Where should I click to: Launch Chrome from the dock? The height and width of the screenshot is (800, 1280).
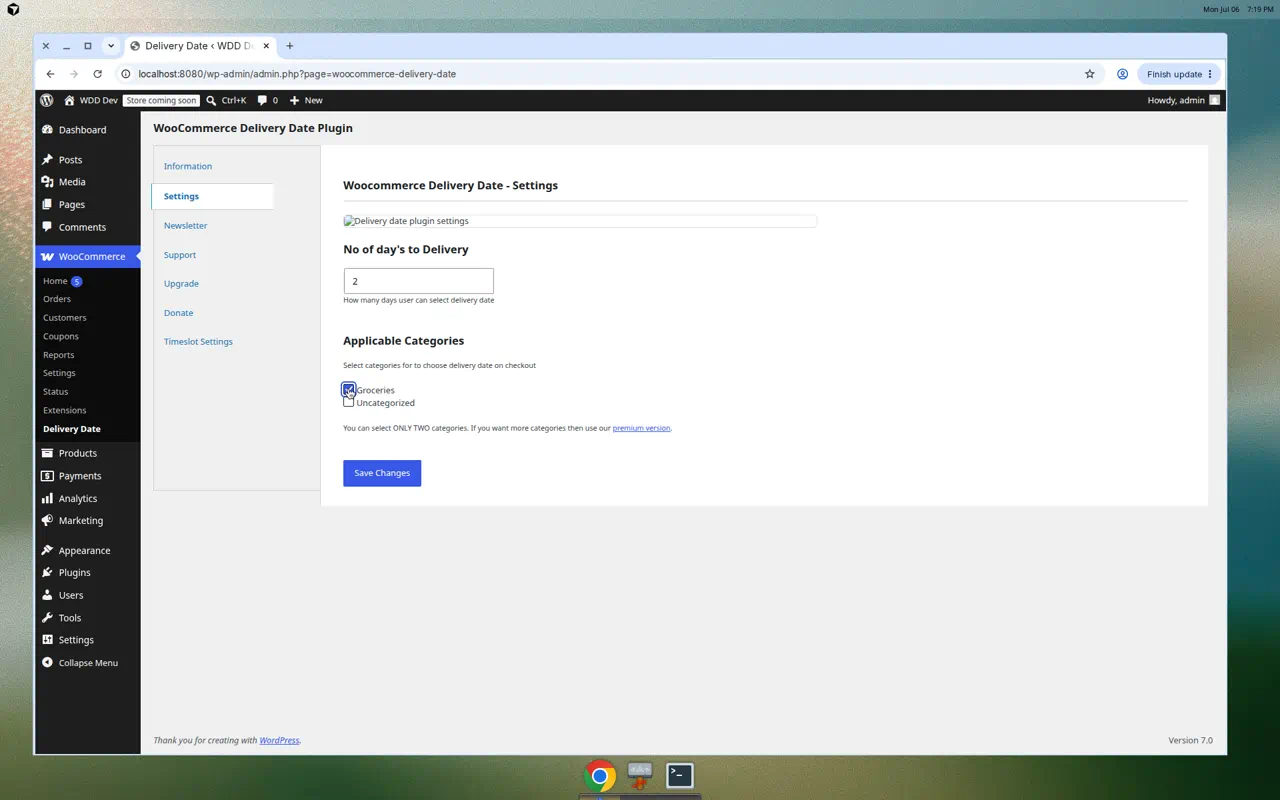coord(600,776)
